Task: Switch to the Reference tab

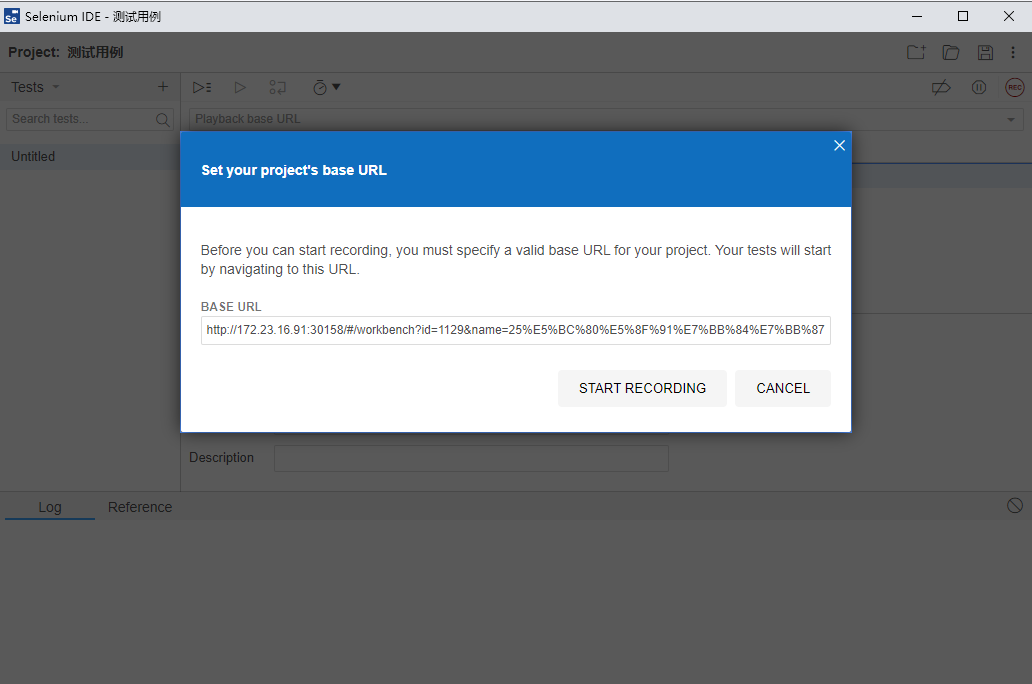Action: pos(140,507)
